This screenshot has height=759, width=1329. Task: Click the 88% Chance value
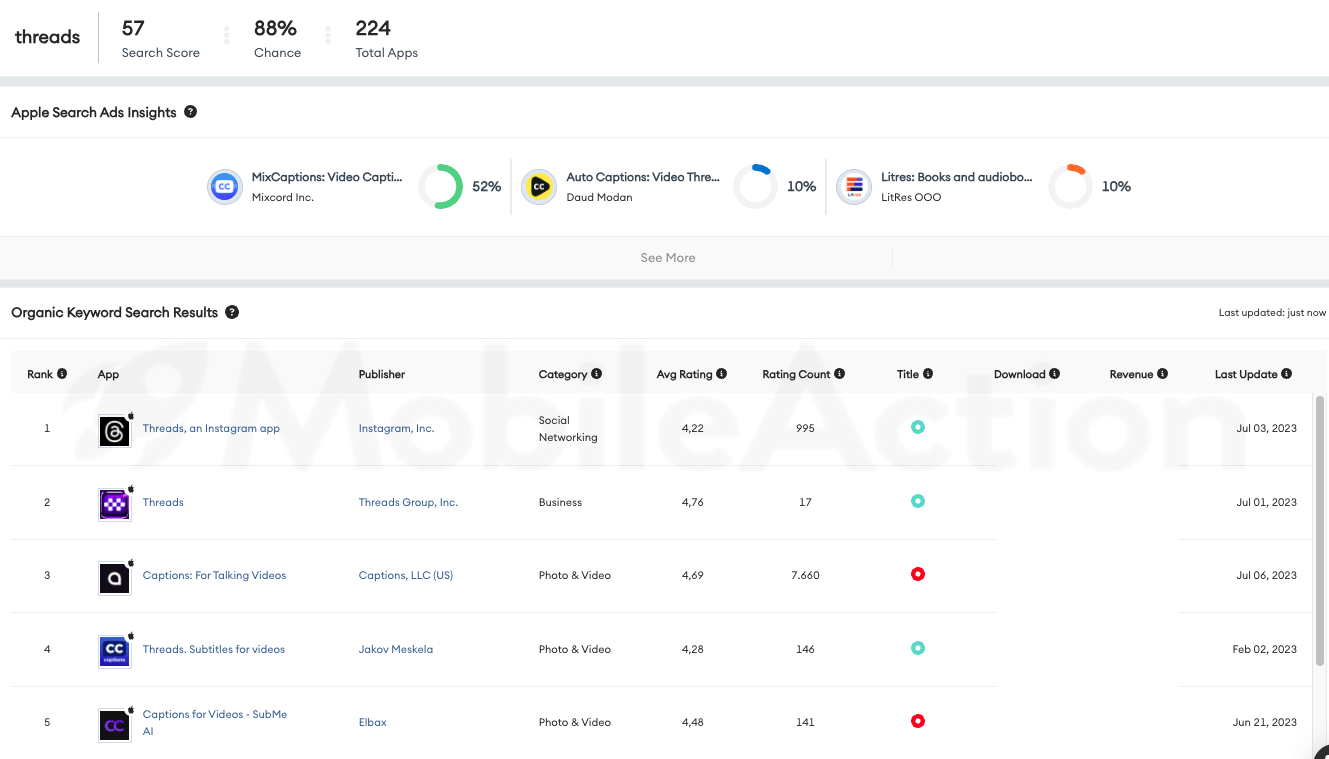coord(276,28)
